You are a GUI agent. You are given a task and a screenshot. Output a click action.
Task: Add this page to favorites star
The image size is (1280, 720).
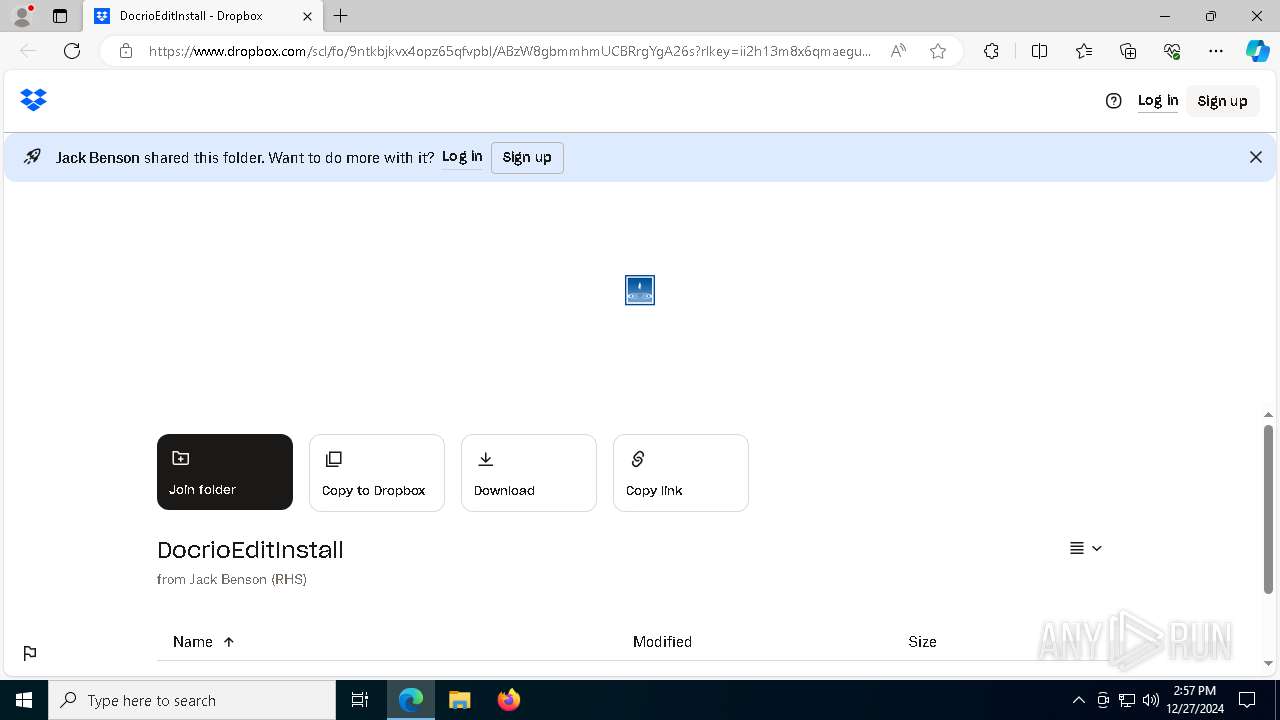click(938, 51)
